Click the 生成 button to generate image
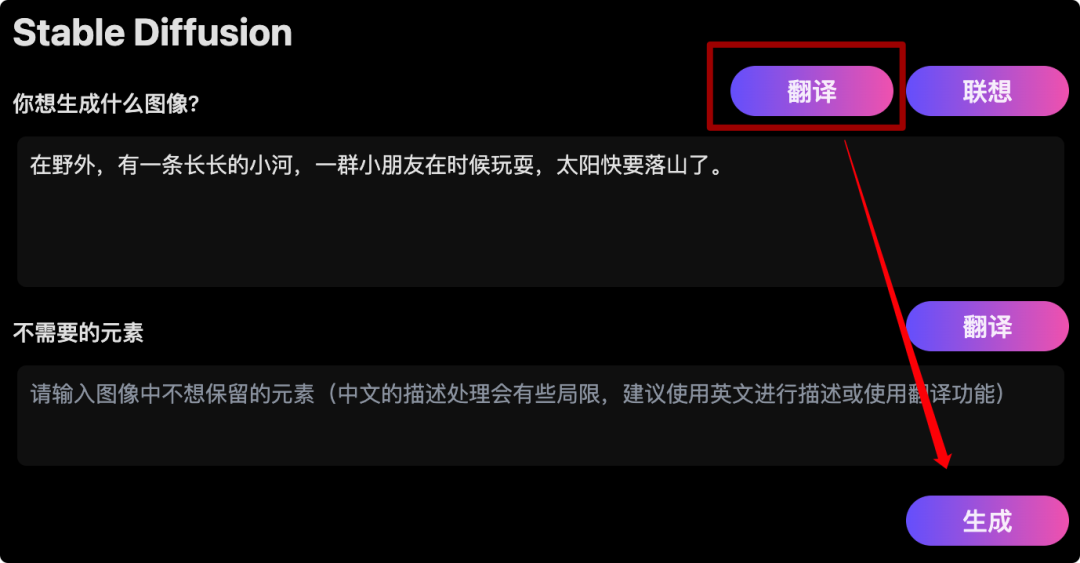 (987, 521)
